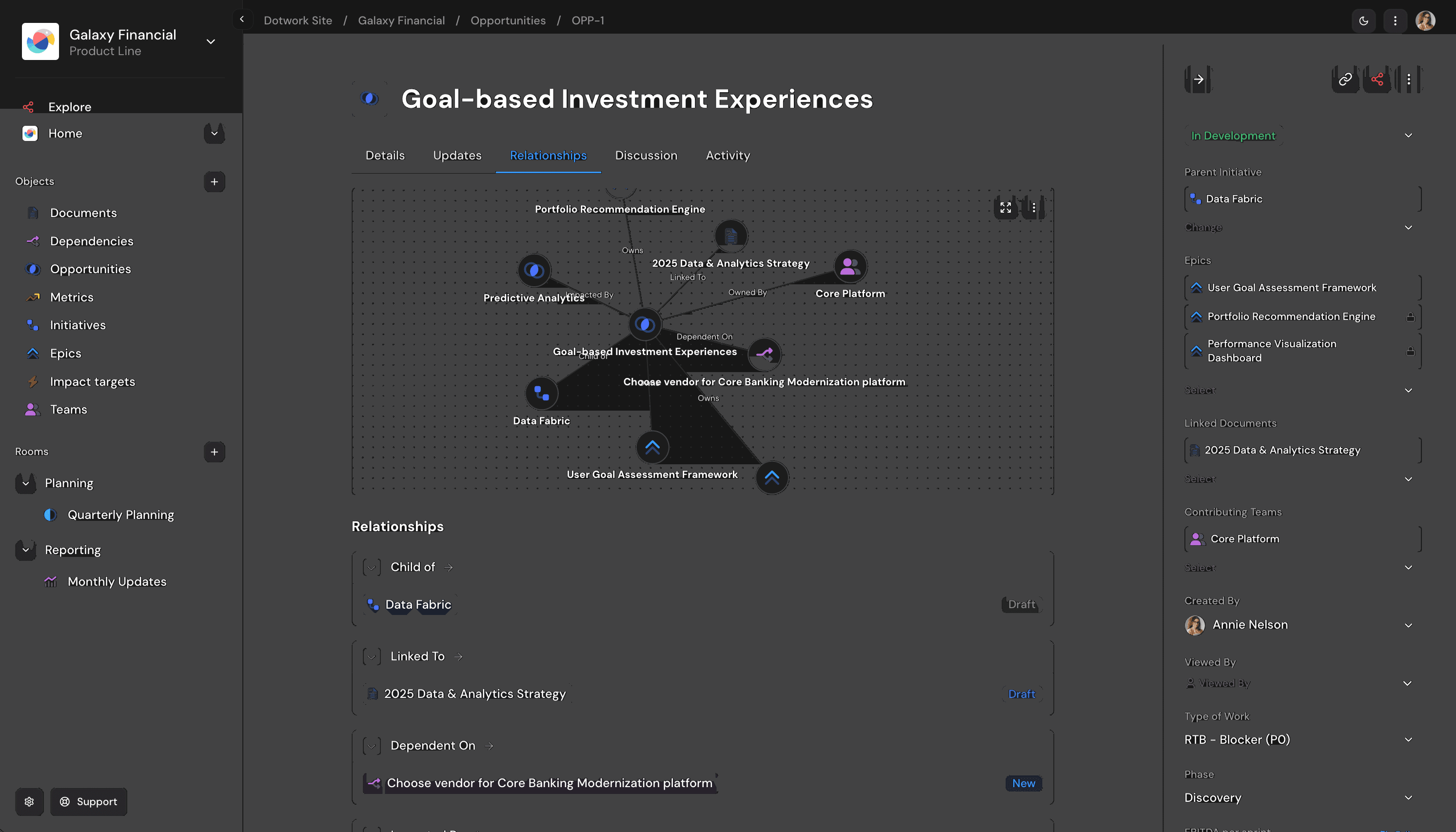This screenshot has width=1456, height=832.
Task: Collapse the Planning room section
Action: [25, 483]
